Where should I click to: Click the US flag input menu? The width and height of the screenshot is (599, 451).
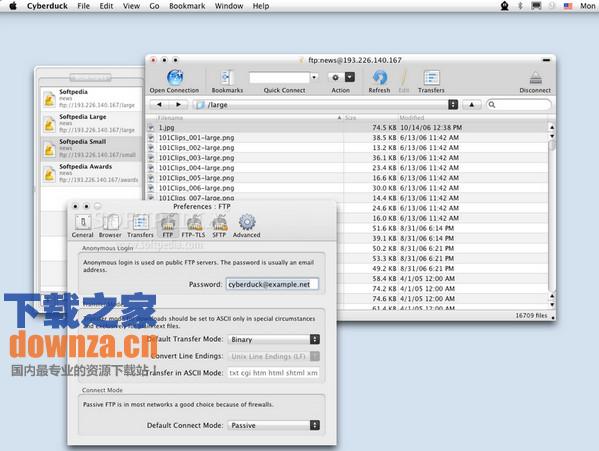568,6
